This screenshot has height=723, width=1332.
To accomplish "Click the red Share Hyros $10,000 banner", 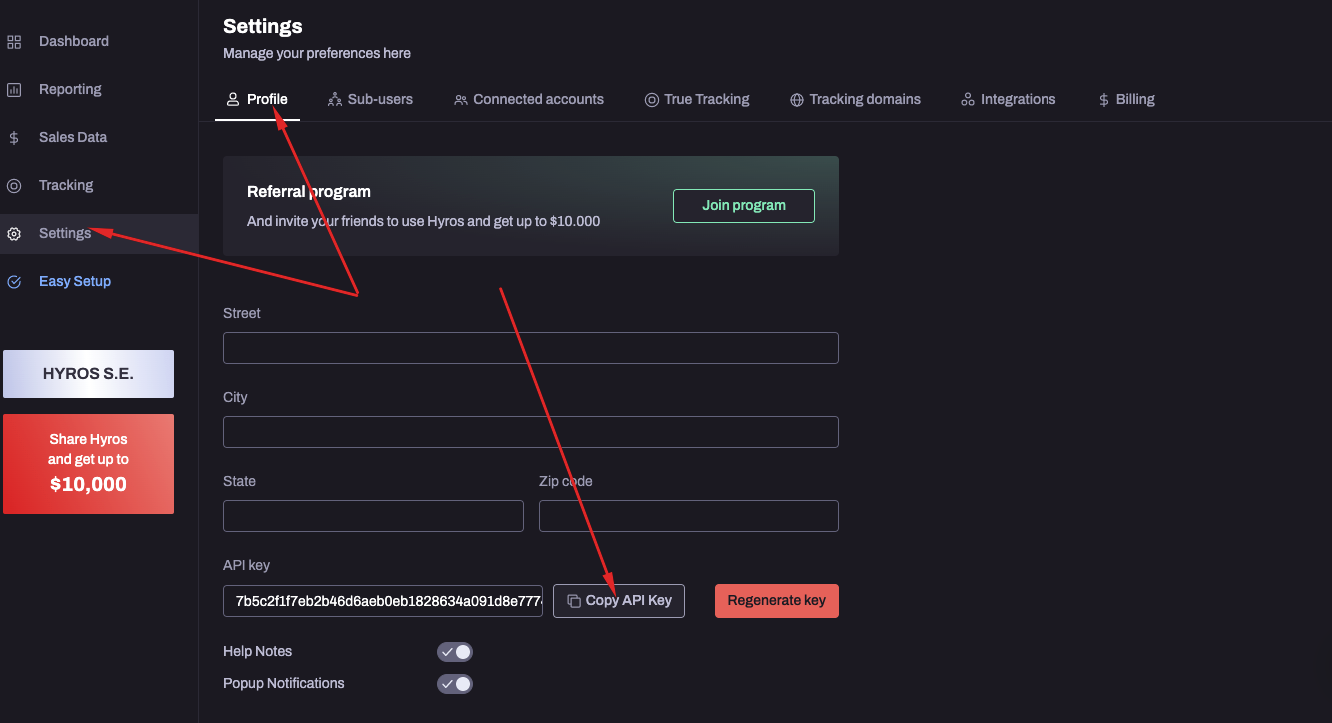I will pos(88,463).
